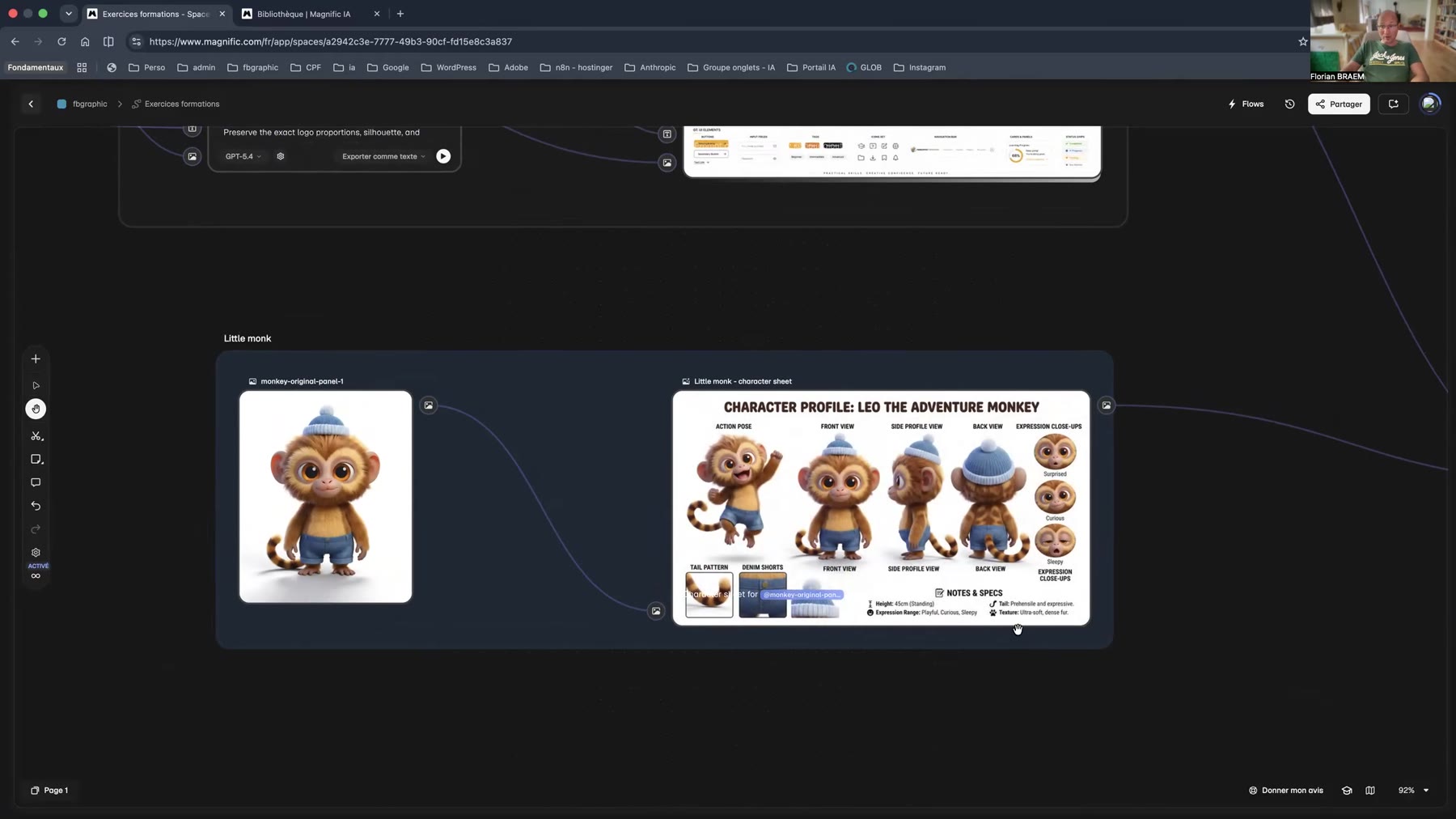Select the comment bubble tool
Viewport: 1456px width, 819px height.
pyautogui.click(x=36, y=482)
